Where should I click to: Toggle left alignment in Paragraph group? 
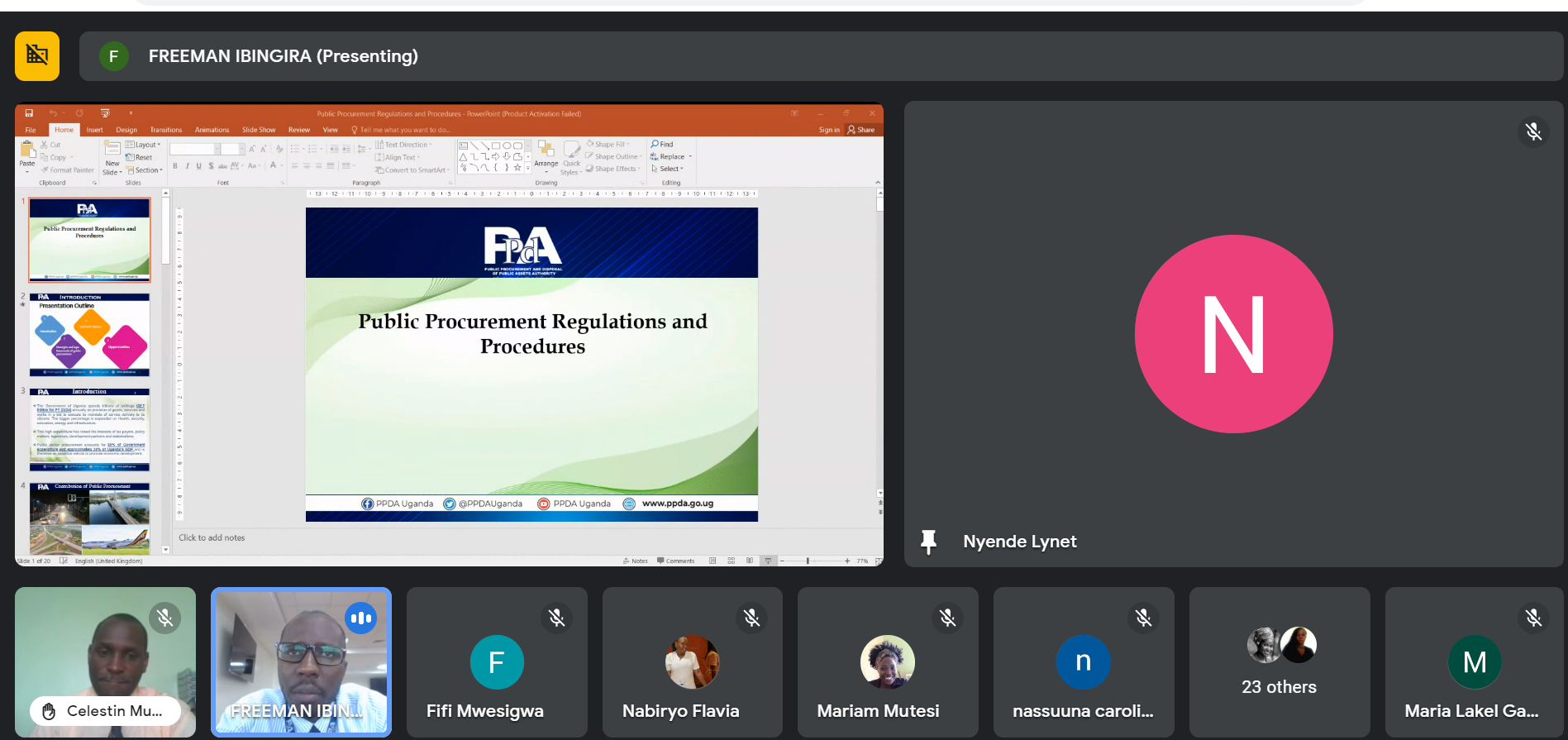[x=295, y=165]
